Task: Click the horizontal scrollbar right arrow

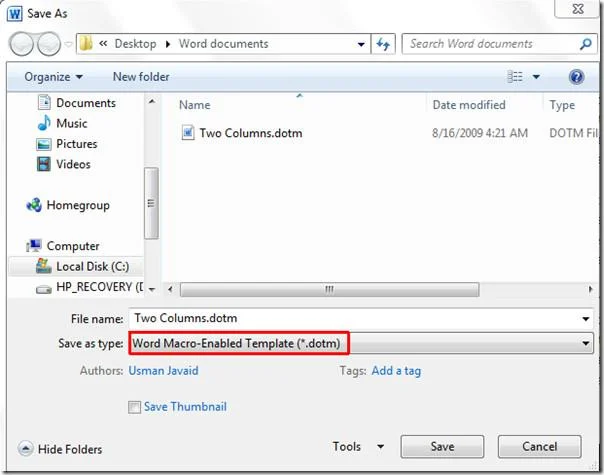Action: tap(591, 289)
